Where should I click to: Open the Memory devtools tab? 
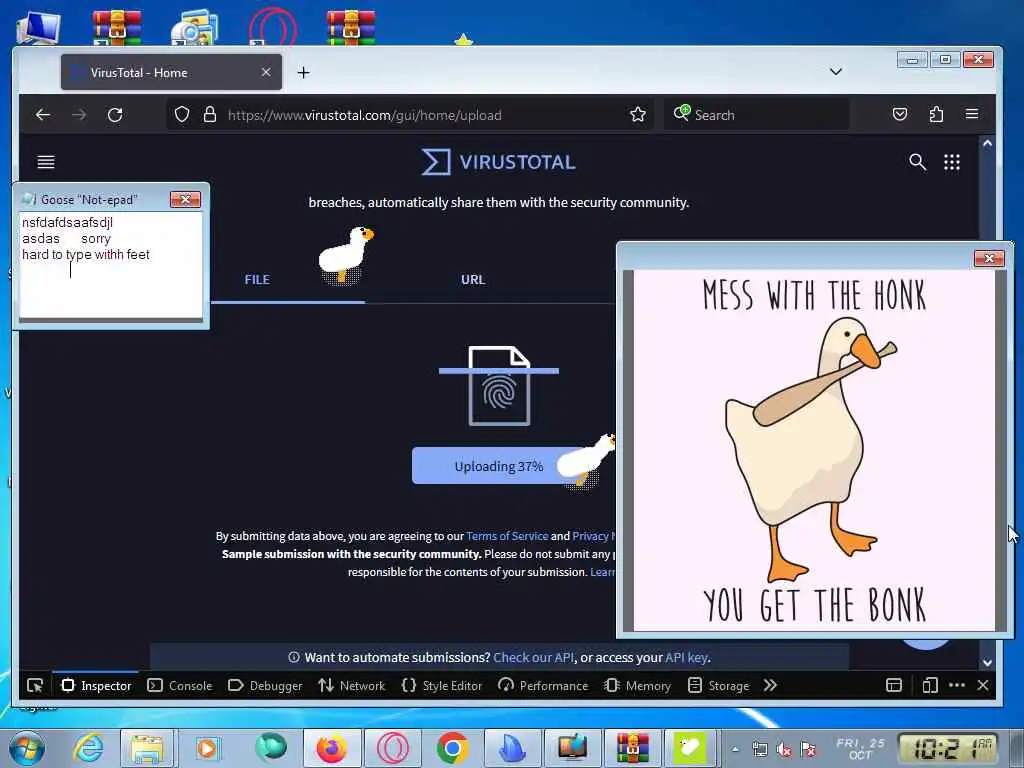tap(637, 686)
